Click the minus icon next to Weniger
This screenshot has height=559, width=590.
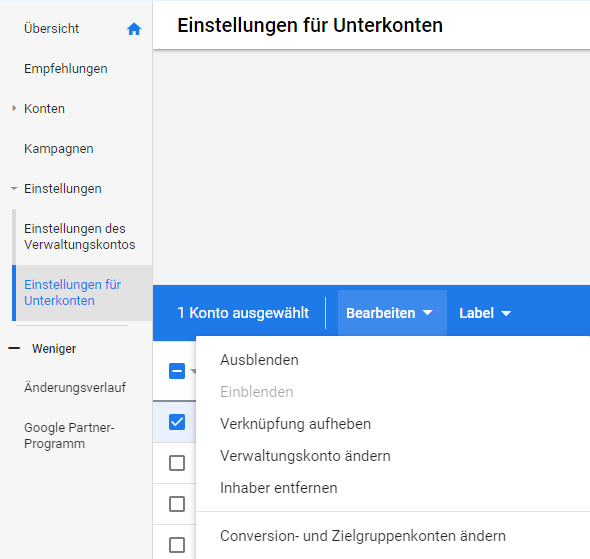tap(14, 349)
